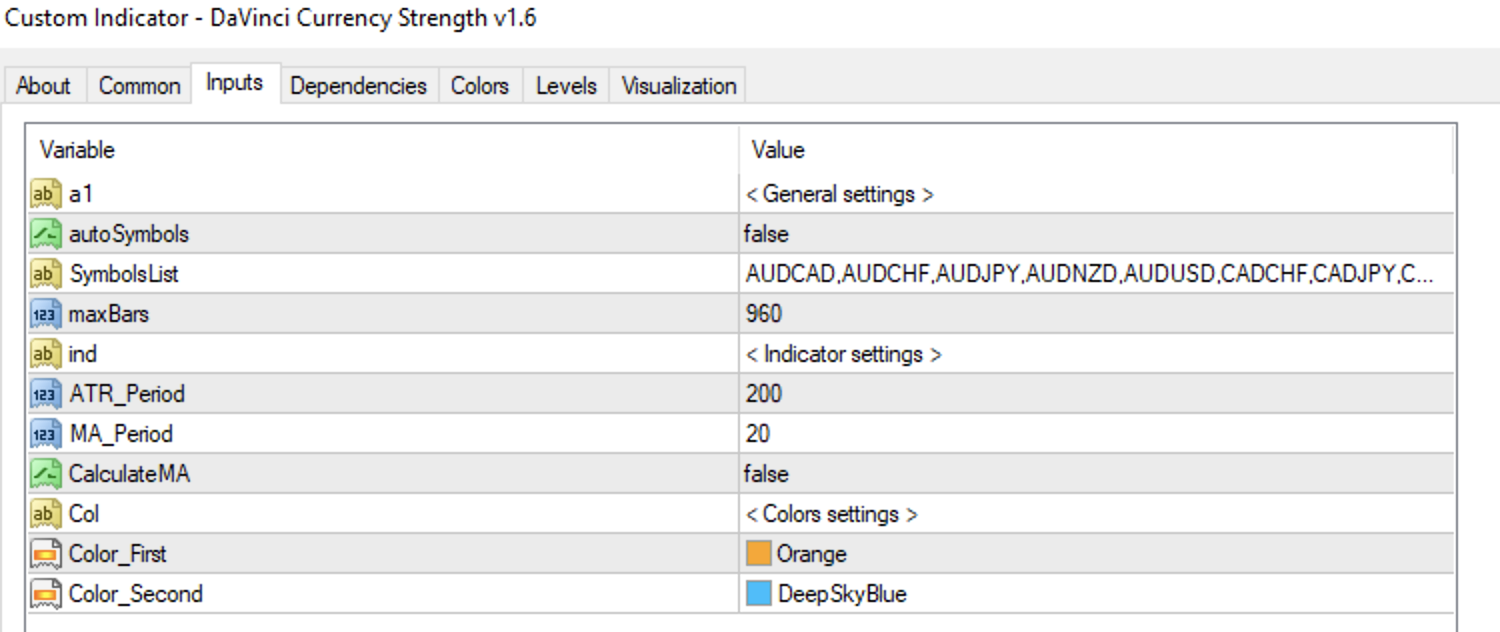
Task: Click the string icon beside a1
Action: (46, 194)
